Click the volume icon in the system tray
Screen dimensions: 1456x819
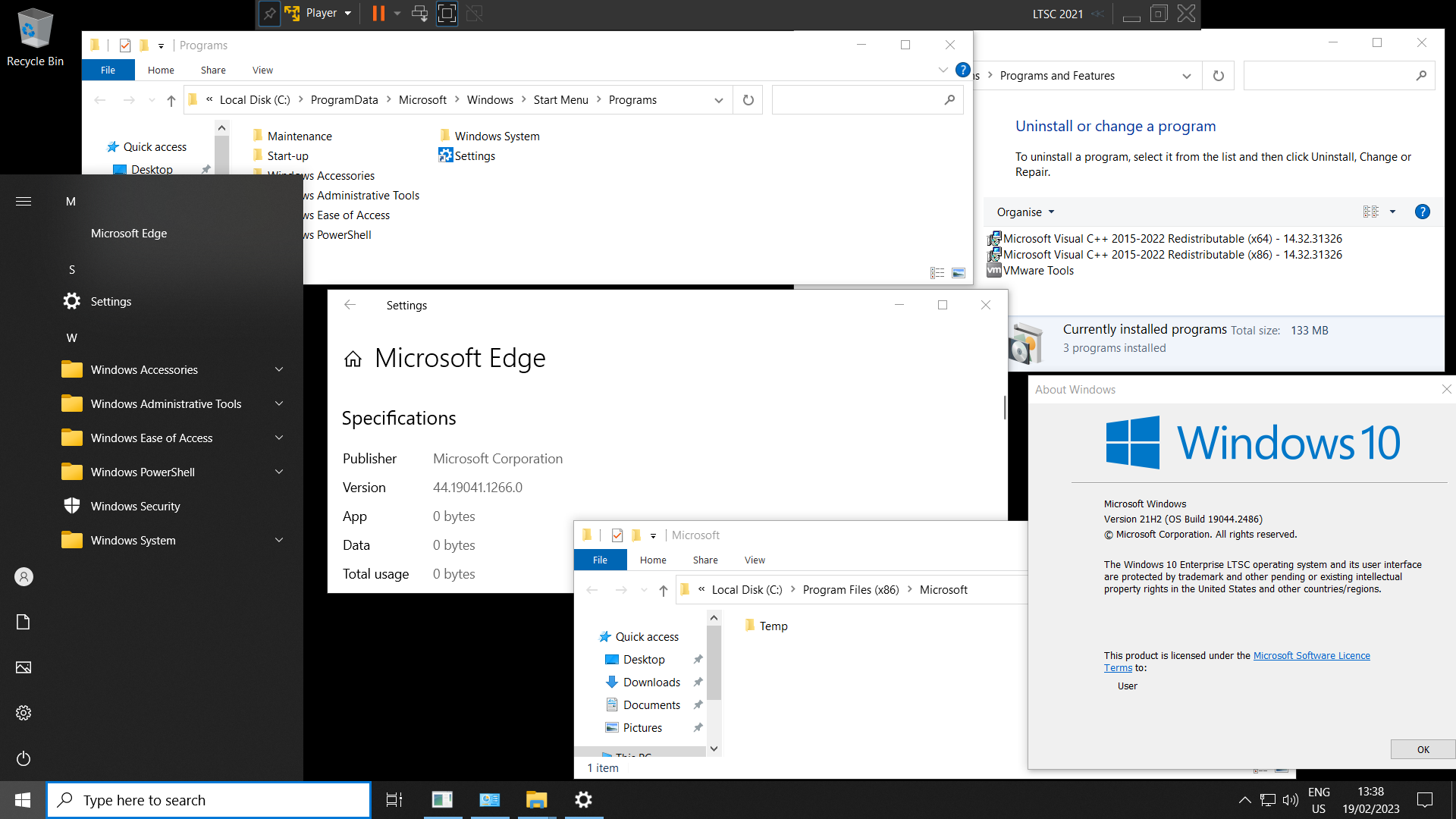click(1291, 799)
